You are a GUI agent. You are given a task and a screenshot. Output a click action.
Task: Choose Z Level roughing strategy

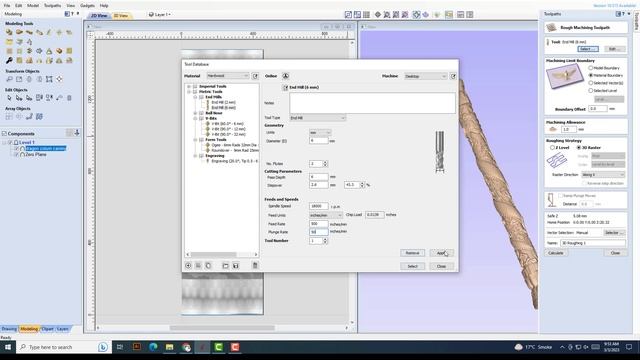[x=552, y=147]
